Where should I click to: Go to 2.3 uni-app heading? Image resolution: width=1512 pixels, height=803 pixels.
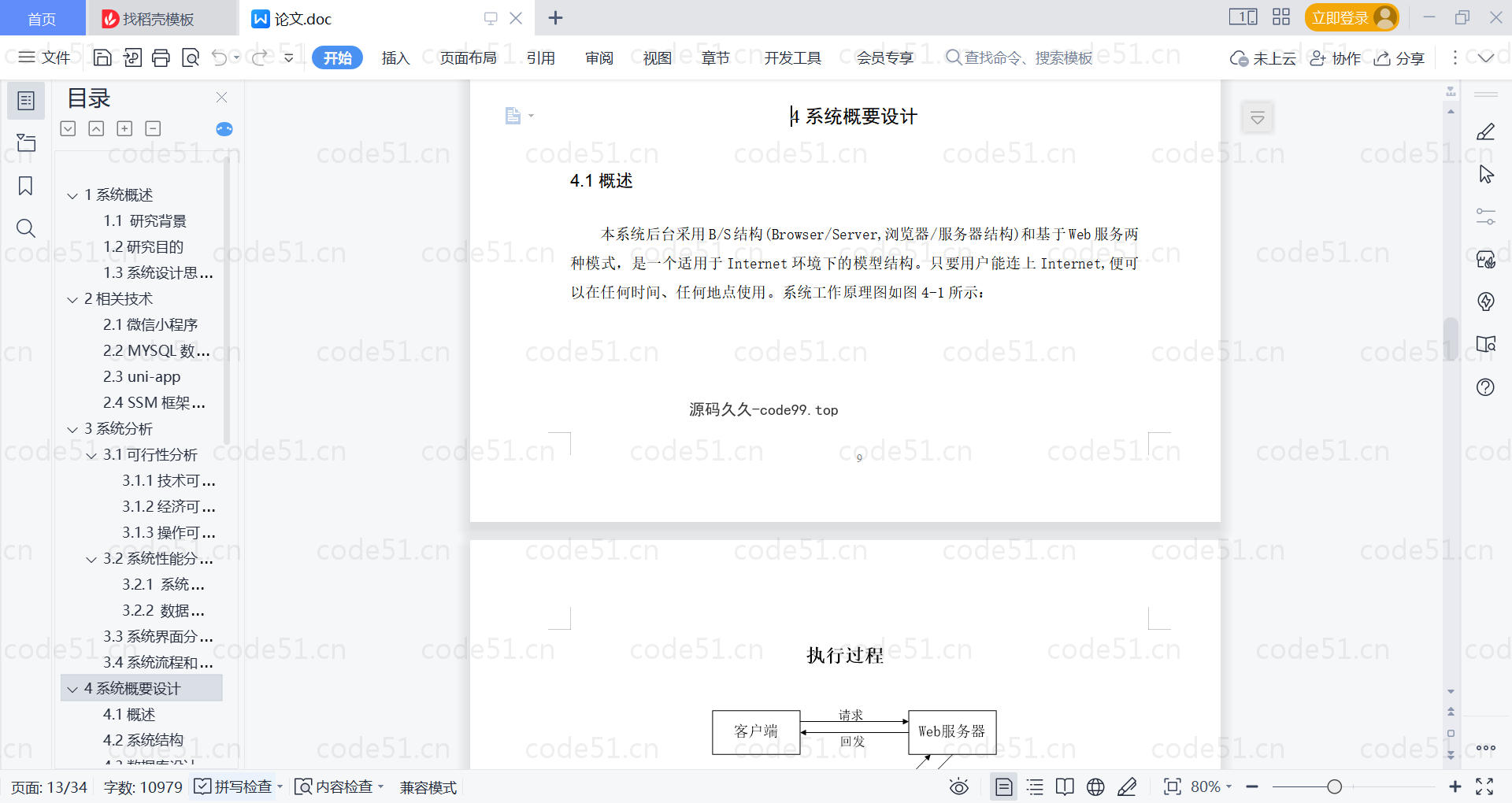[x=142, y=377]
